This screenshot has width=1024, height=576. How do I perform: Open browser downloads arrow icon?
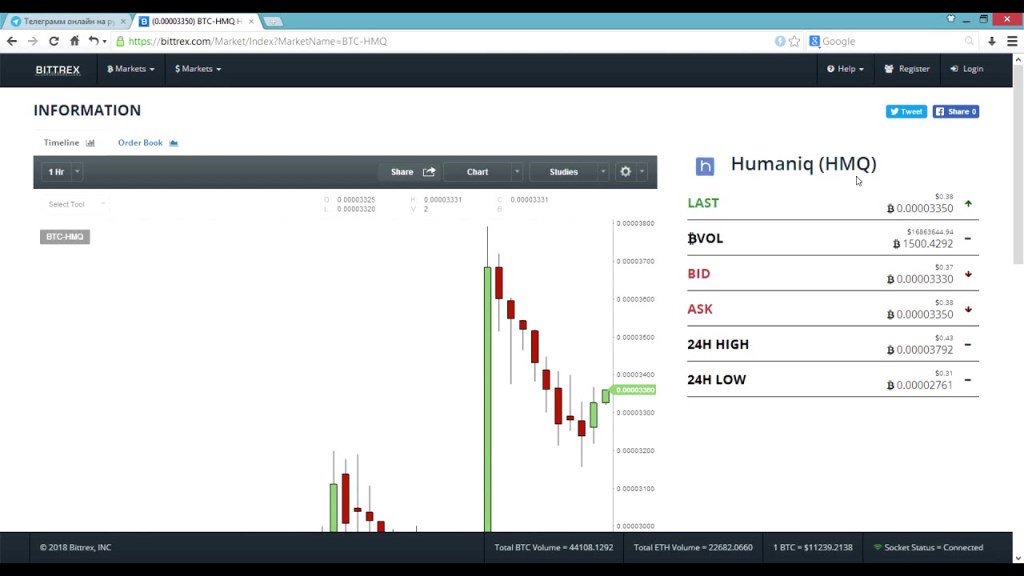tap(991, 41)
